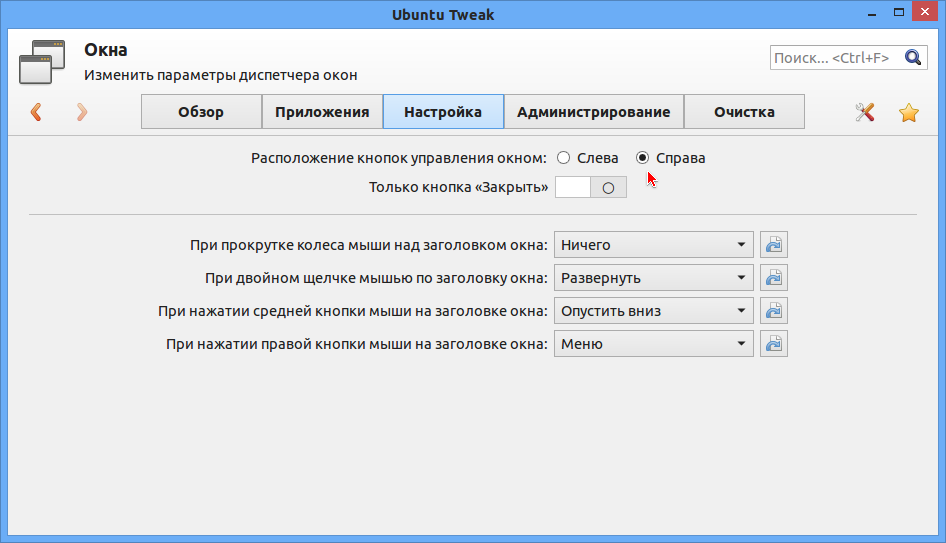Open preferences via wrench and screwdriver icon

(x=865, y=112)
